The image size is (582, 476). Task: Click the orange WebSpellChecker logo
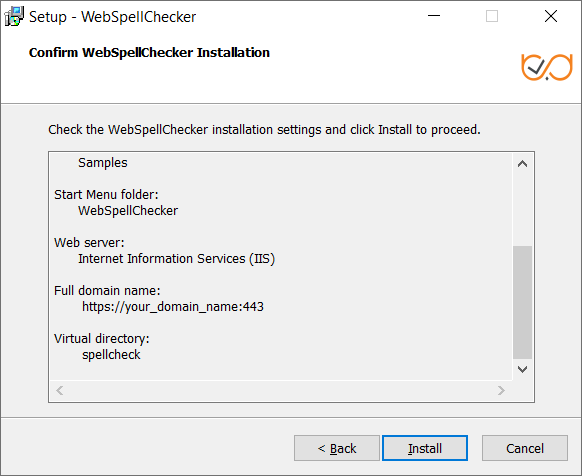click(x=547, y=67)
